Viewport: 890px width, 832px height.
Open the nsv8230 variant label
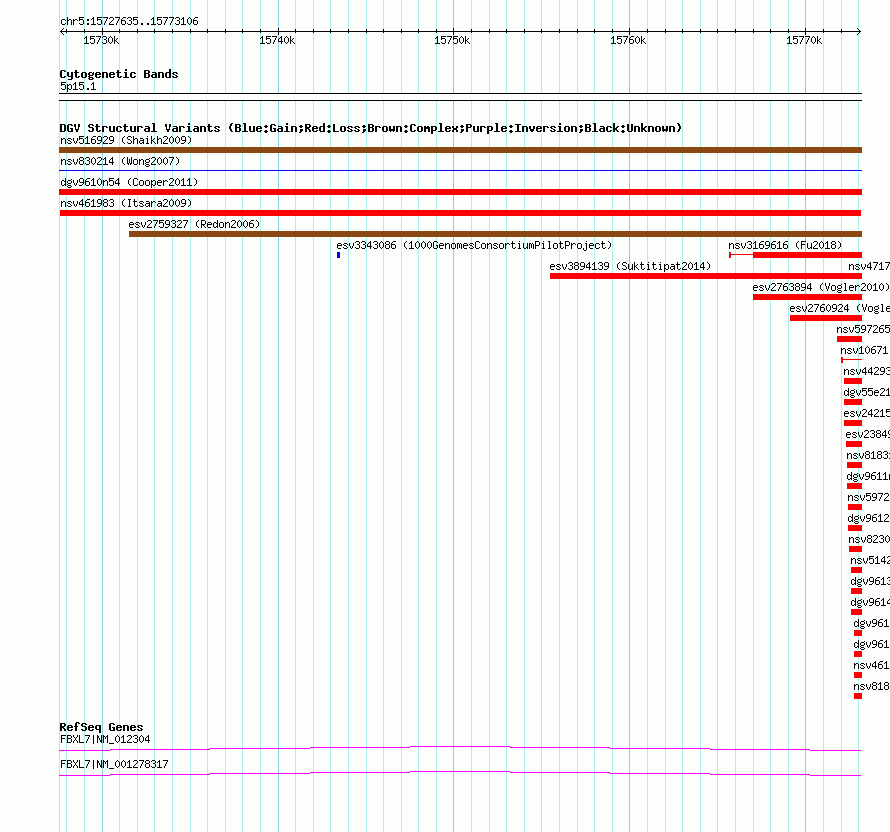869,539
